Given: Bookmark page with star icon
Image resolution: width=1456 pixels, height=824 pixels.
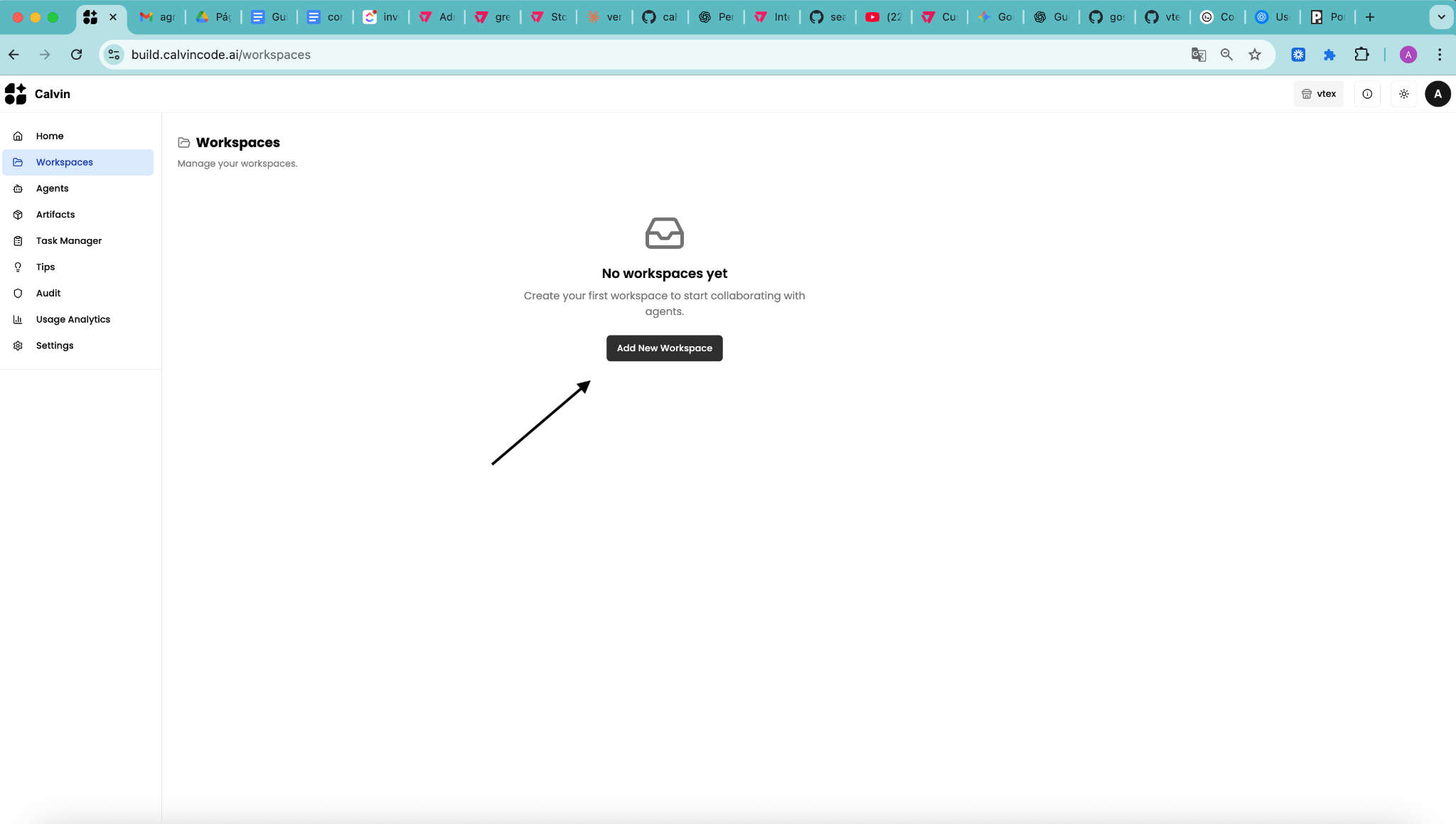Looking at the screenshot, I should tap(1254, 55).
